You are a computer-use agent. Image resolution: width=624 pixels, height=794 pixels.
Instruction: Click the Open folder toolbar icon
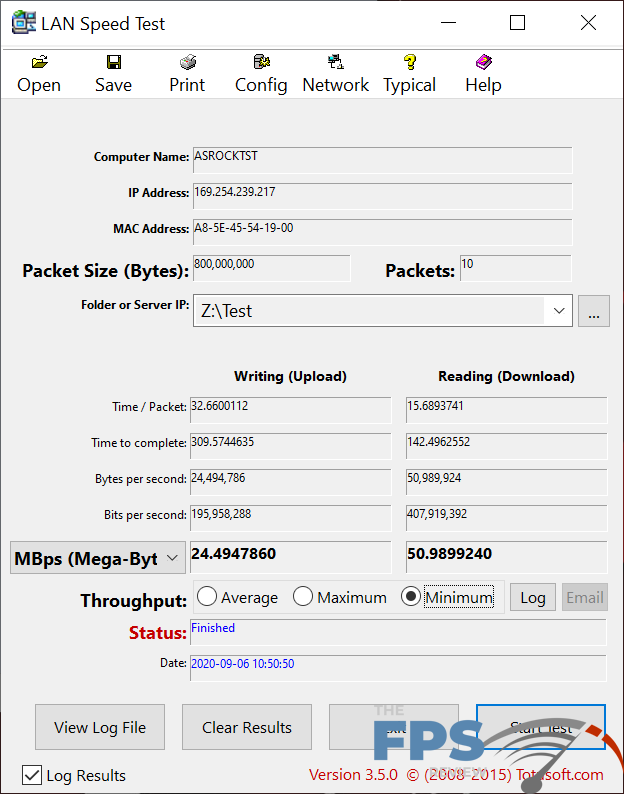coord(40,62)
